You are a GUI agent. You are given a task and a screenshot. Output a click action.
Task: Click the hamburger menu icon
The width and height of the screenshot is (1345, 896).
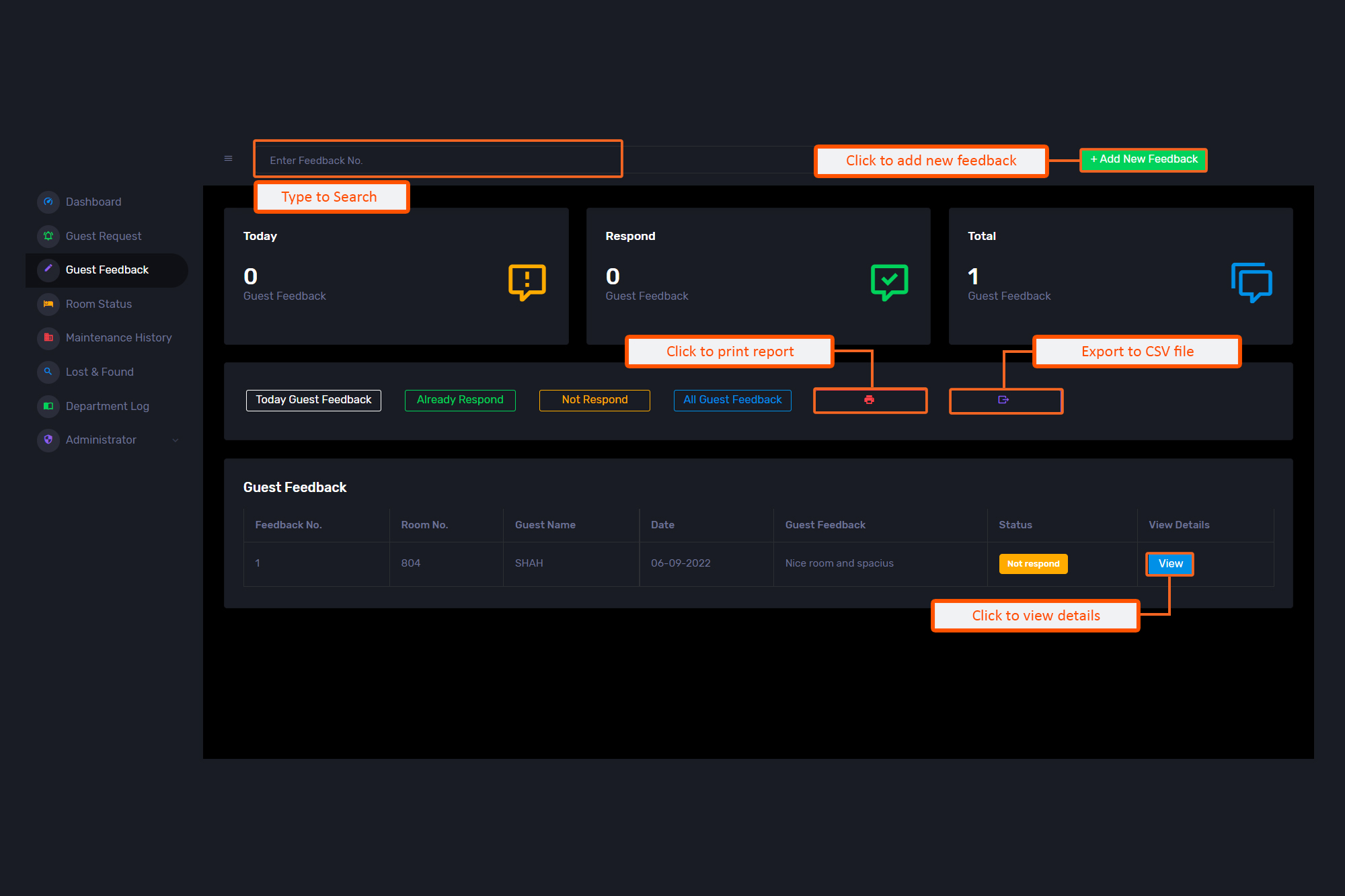click(228, 159)
